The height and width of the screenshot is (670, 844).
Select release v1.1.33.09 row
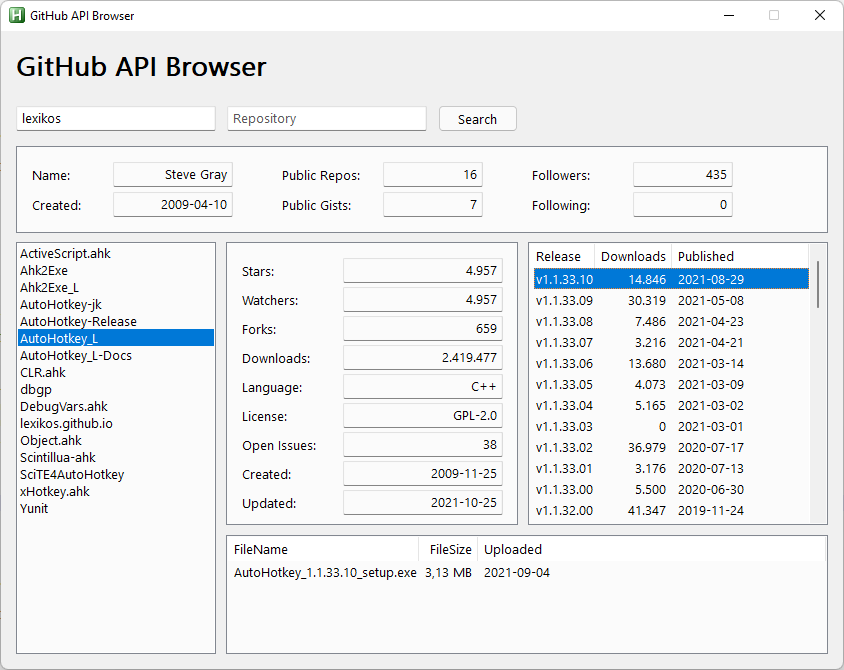[671, 300]
